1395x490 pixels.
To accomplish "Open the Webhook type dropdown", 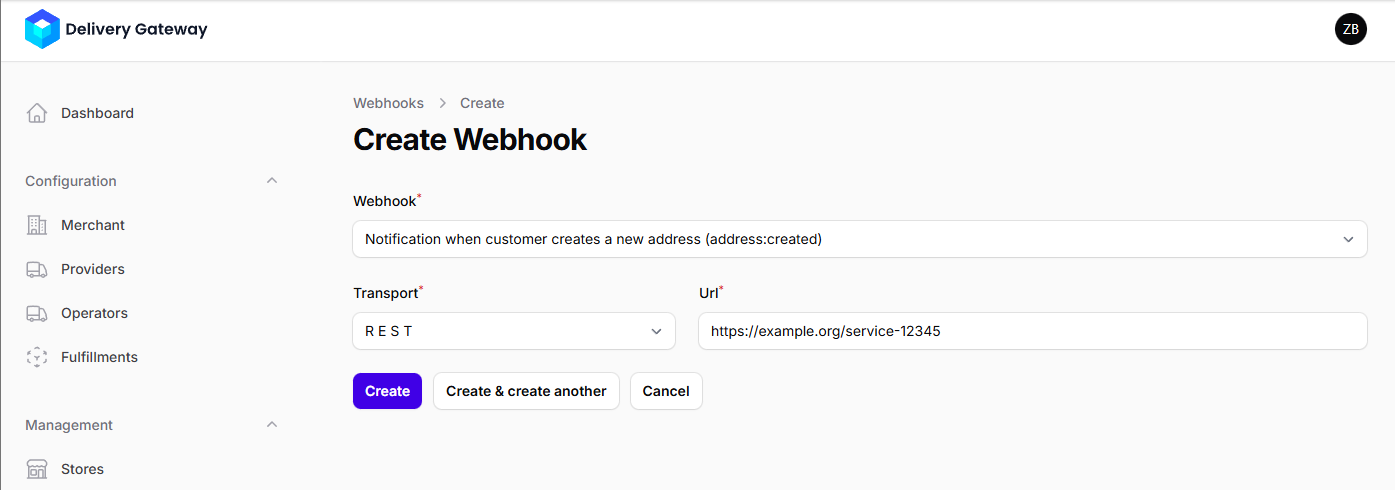I will 859,239.
